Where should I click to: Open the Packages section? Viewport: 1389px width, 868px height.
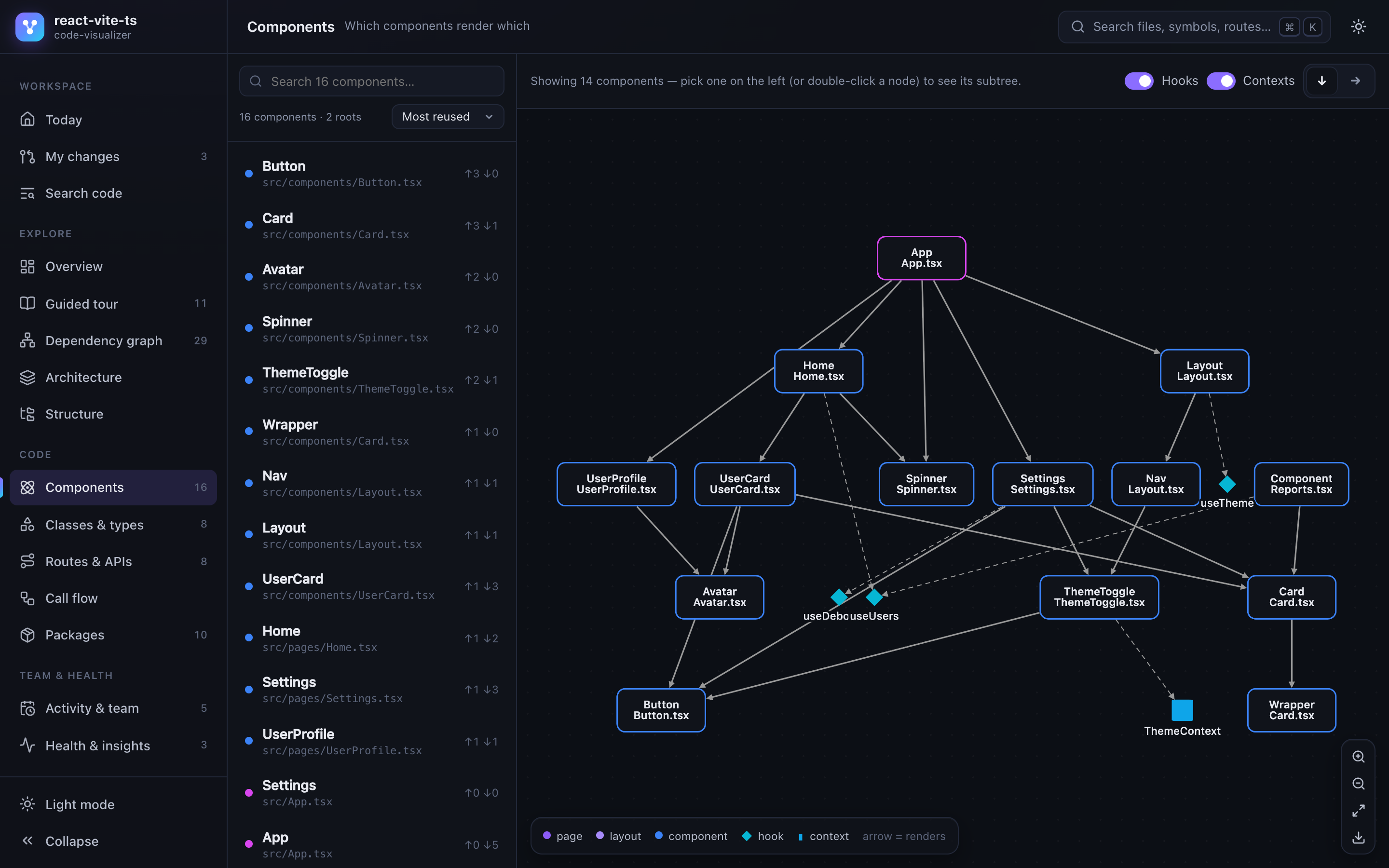tap(114, 635)
